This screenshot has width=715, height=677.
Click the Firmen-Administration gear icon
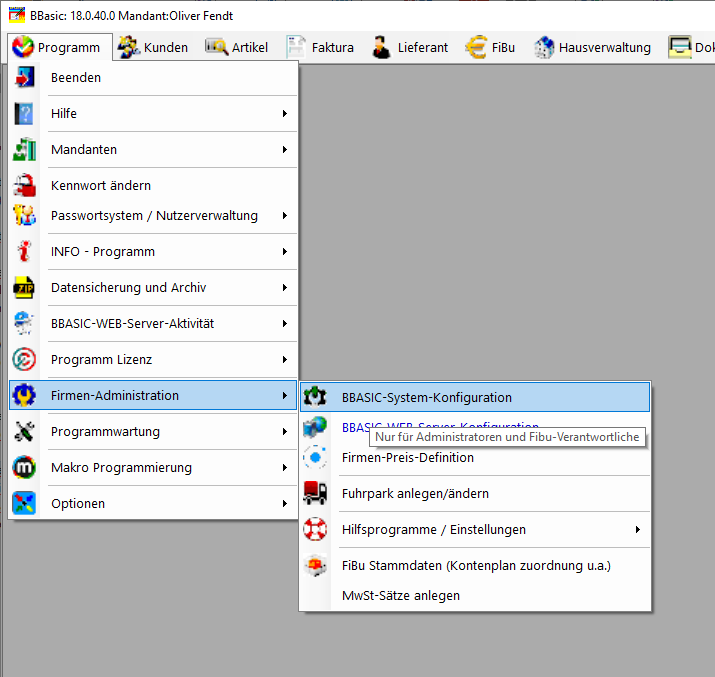click(24, 396)
